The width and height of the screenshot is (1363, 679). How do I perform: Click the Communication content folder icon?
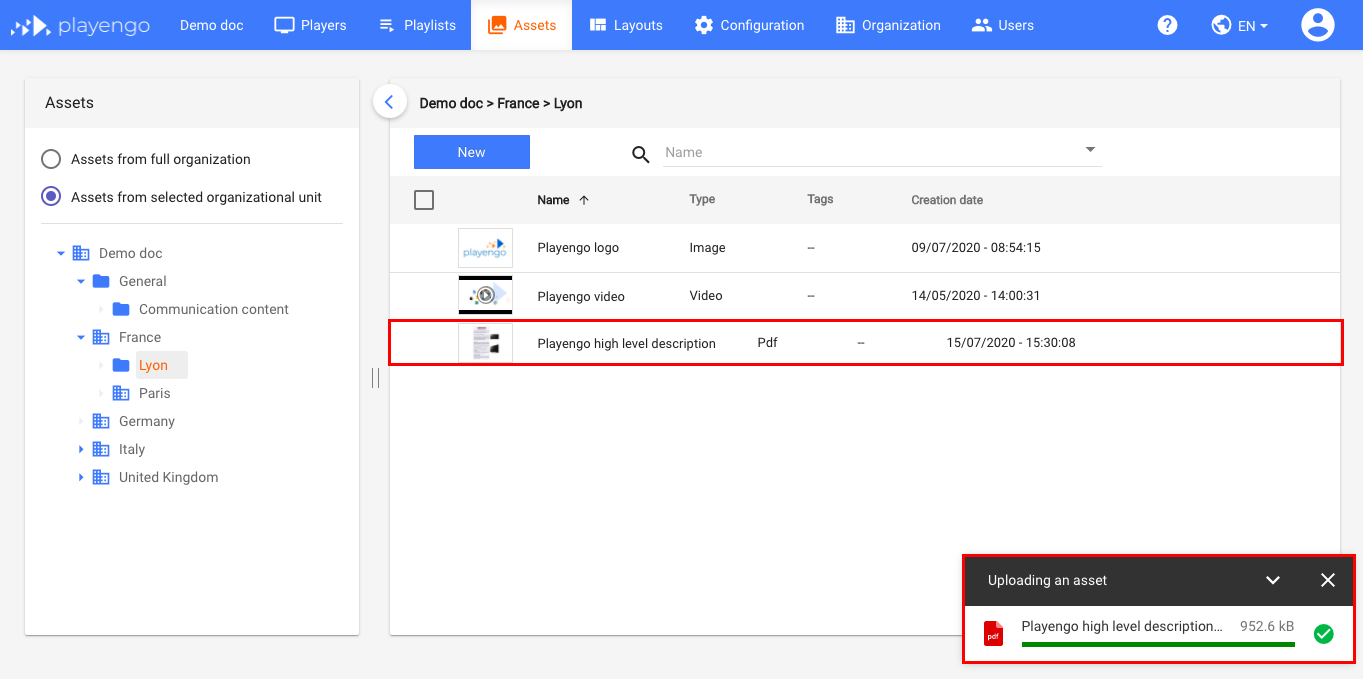pyautogui.click(x=121, y=309)
